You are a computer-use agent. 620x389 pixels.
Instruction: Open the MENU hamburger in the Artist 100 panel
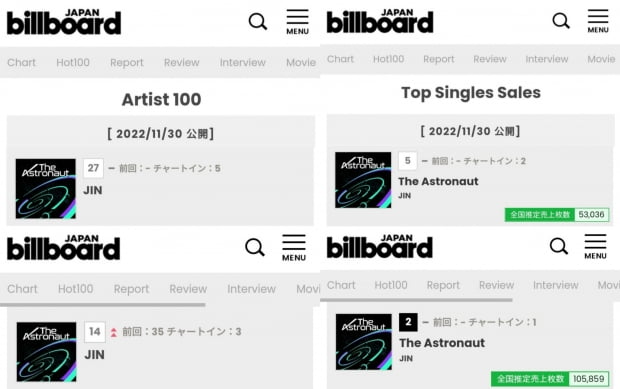point(297,22)
